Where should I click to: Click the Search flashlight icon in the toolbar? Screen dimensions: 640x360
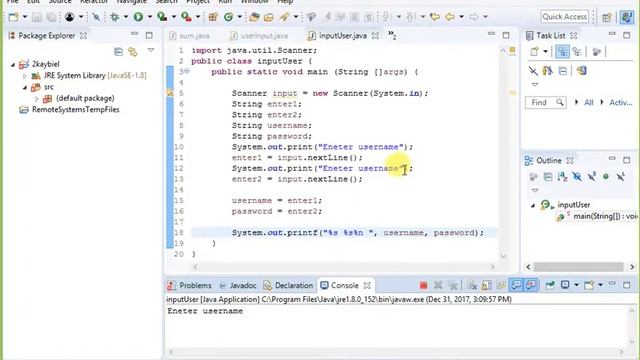tap(284, 17)
